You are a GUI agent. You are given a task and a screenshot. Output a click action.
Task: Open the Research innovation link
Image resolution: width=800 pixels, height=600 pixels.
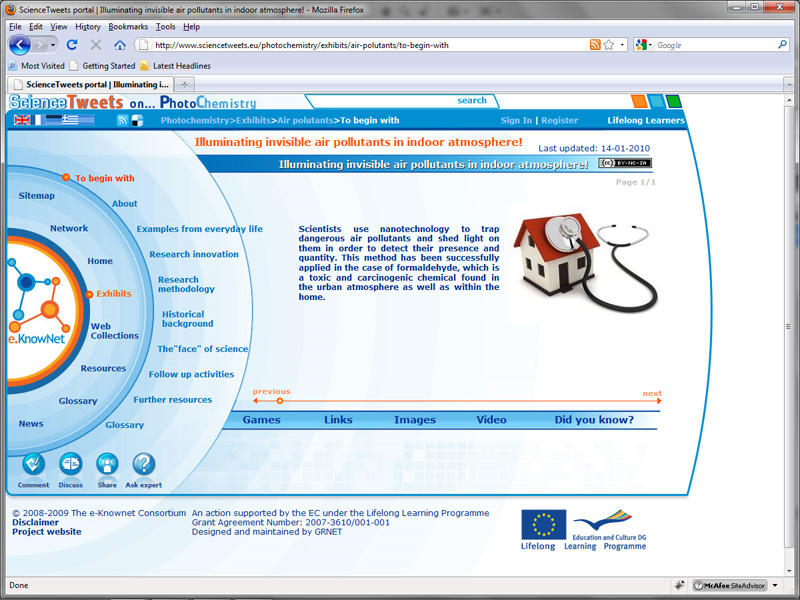[194, 254]
